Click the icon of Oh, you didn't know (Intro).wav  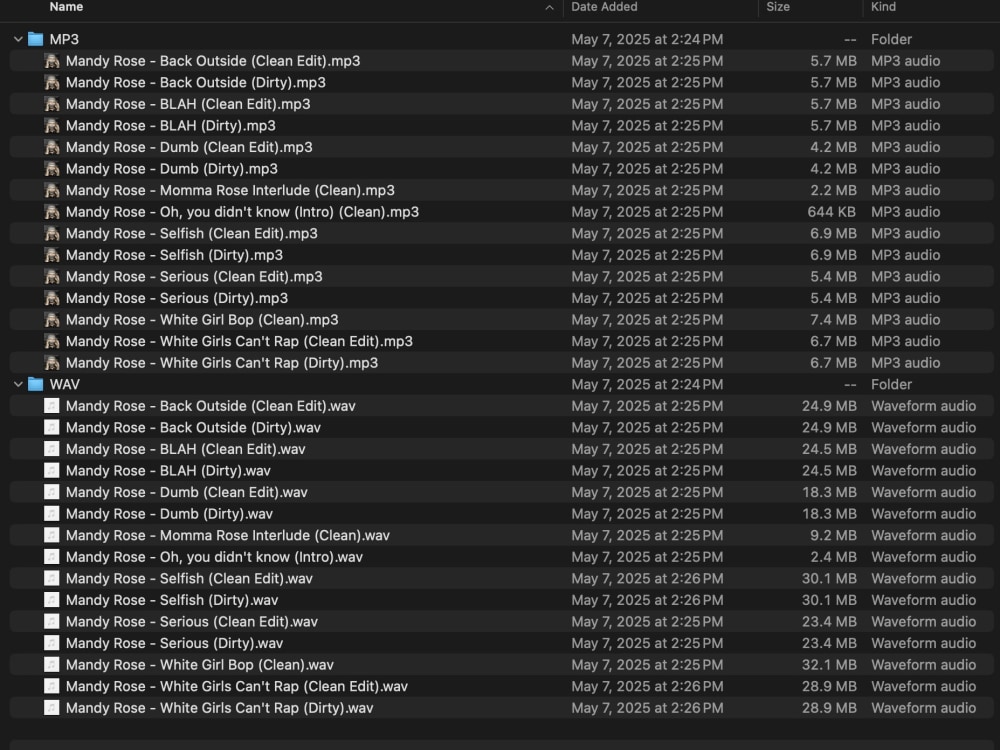pos(52,557)
